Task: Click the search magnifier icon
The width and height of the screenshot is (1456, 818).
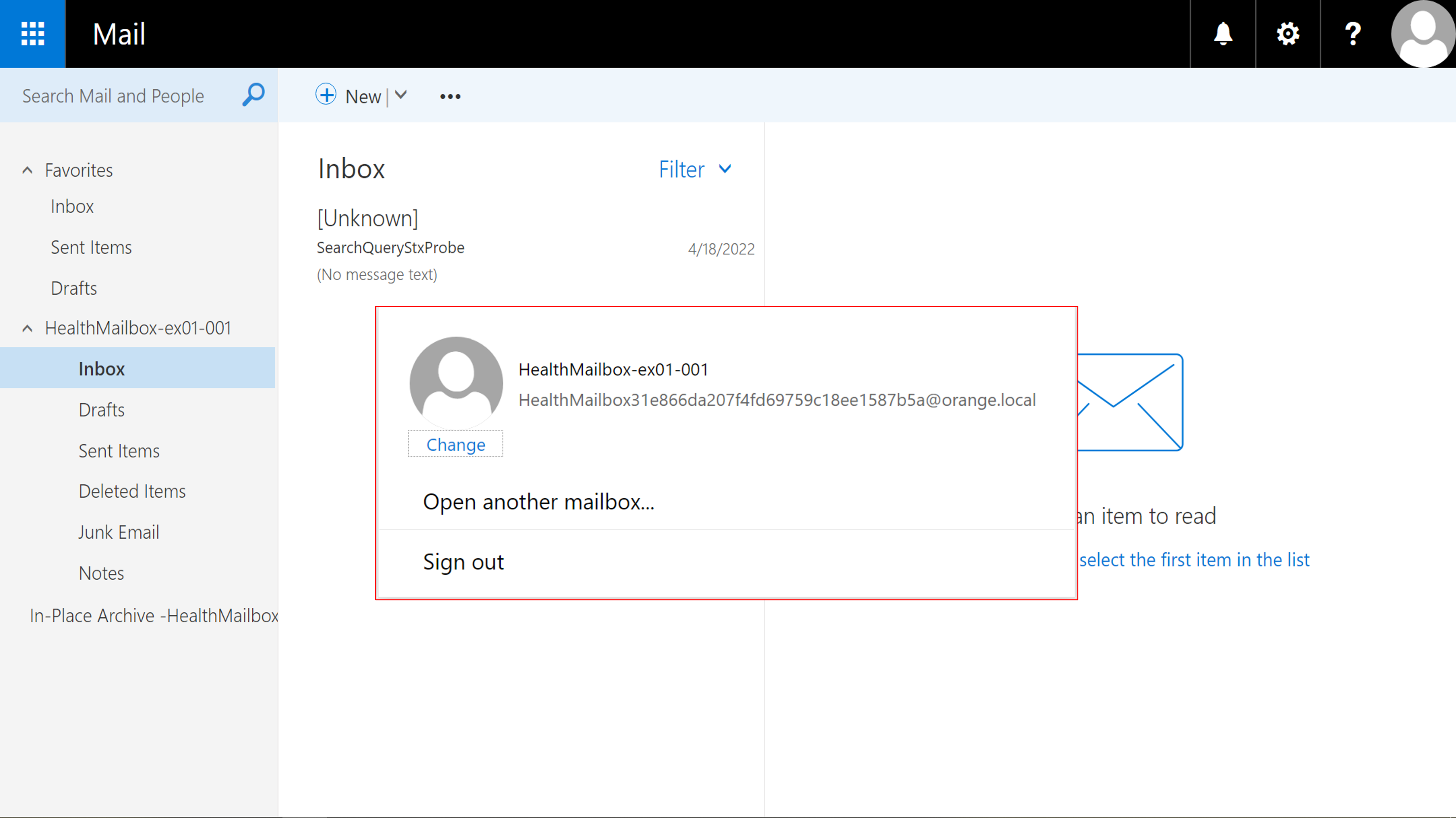Action: pos(253,95)
